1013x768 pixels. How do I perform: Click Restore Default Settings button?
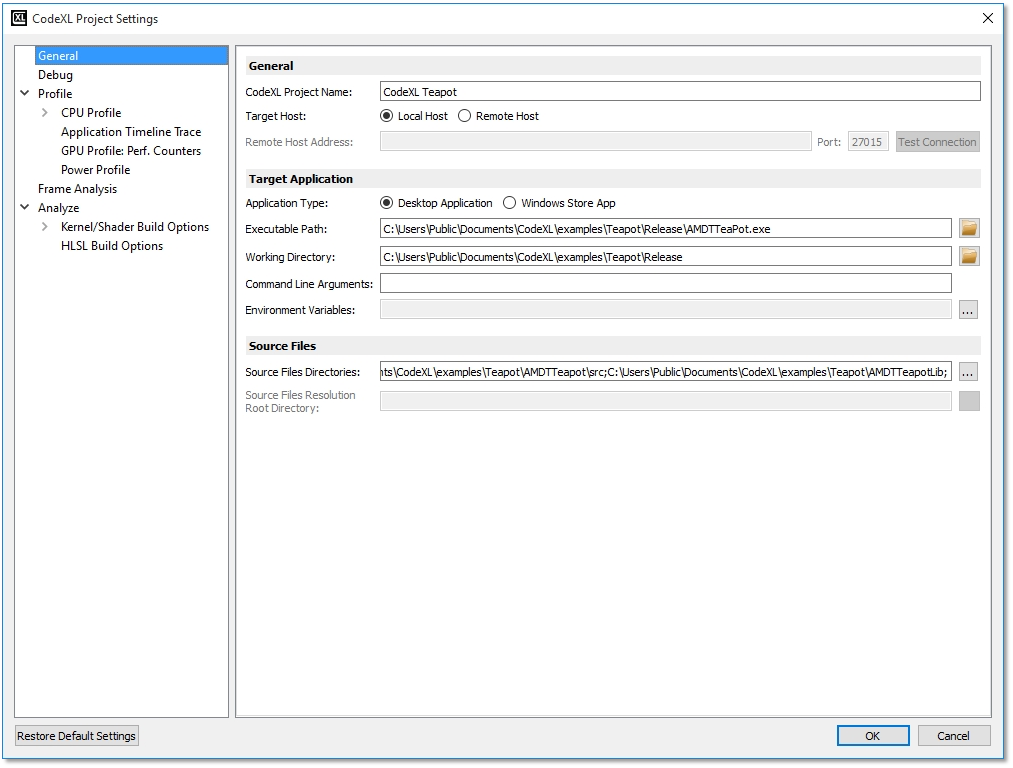pyautogui.click(x=76, y=736)
